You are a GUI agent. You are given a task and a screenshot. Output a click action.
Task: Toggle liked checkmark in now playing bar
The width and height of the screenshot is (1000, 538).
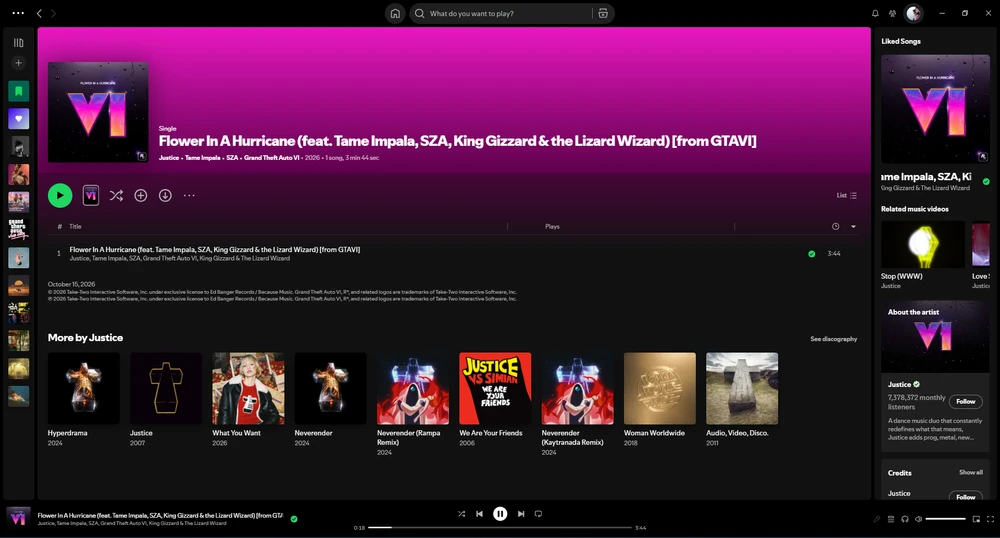(x=294, y=519)
